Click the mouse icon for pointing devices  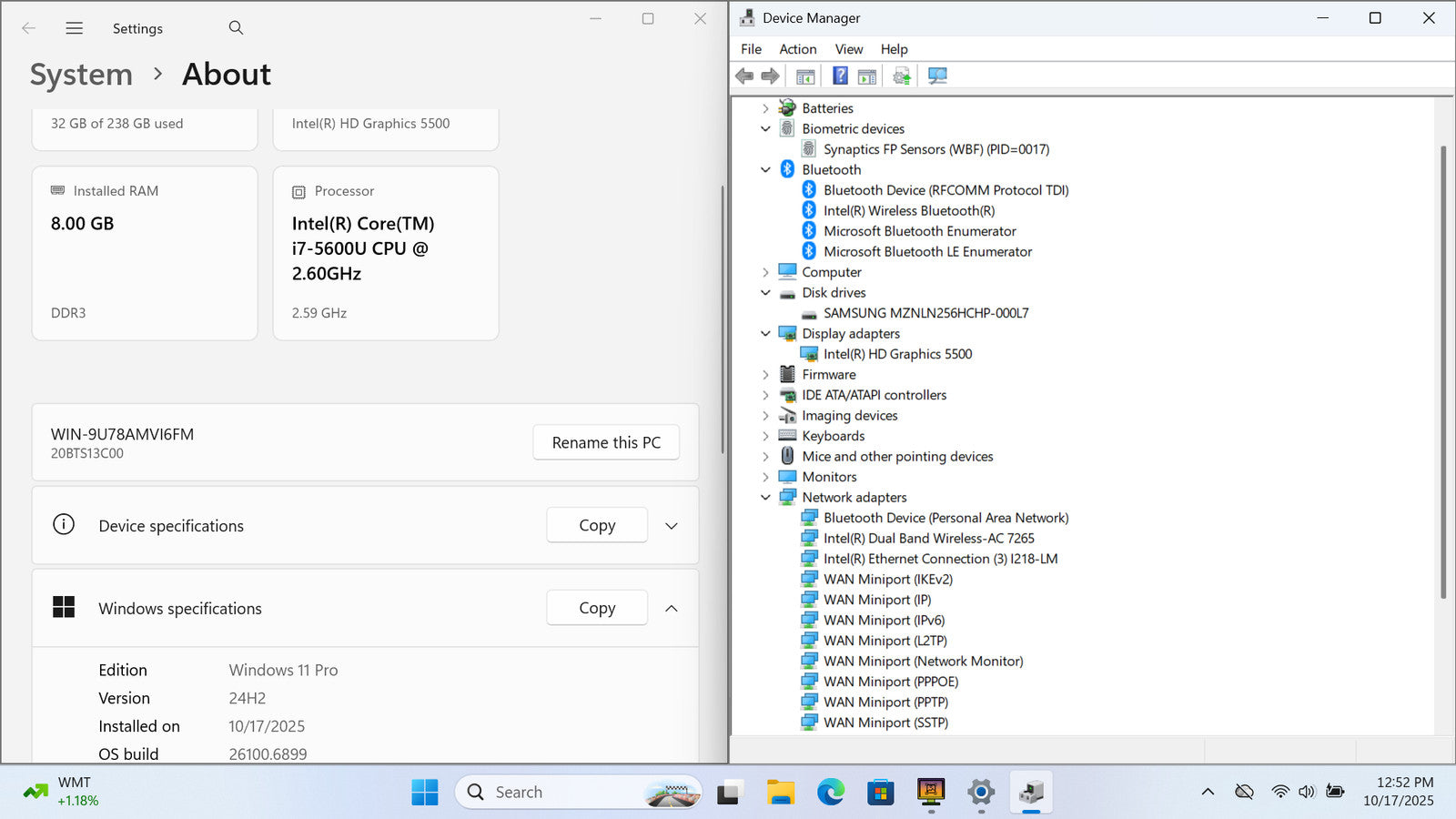pyautogui.click(x=787, y=457)
